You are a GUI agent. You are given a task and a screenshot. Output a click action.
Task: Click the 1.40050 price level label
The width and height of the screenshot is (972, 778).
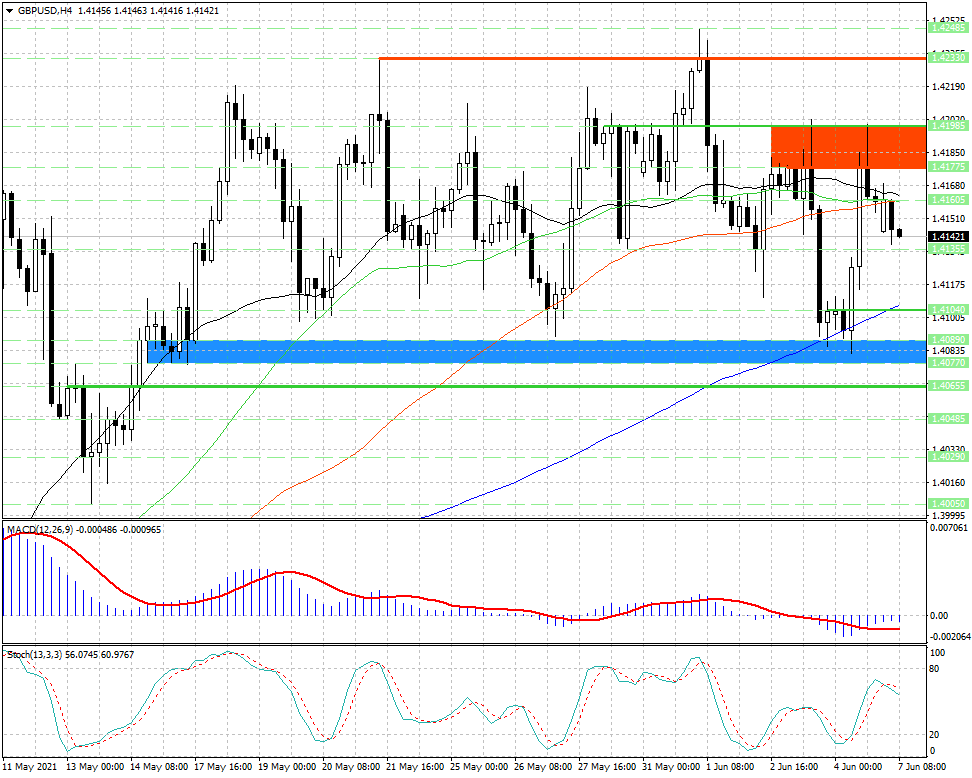948,504
